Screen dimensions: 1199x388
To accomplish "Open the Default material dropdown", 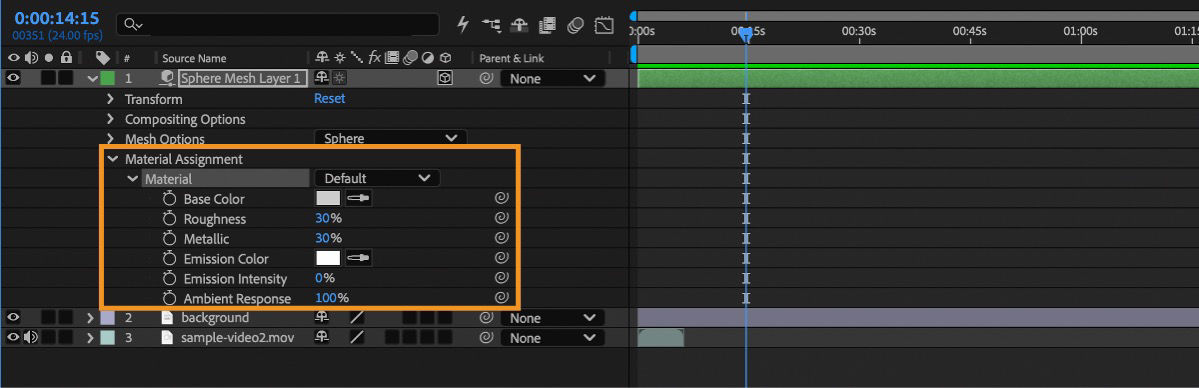I will 377,178.
